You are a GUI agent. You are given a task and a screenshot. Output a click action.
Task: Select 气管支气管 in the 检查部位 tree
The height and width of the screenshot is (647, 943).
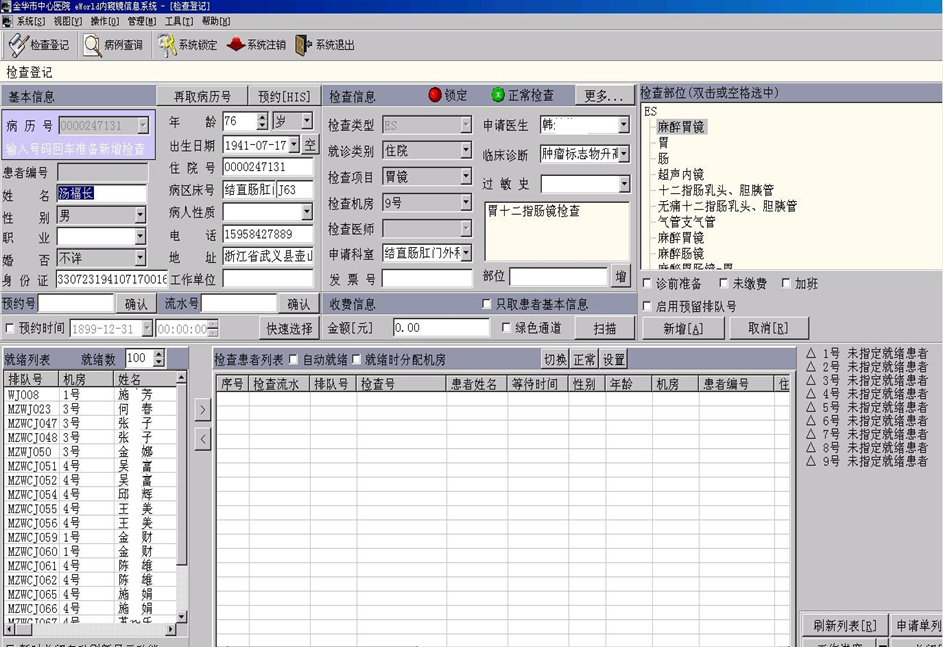tap(686, 221)
